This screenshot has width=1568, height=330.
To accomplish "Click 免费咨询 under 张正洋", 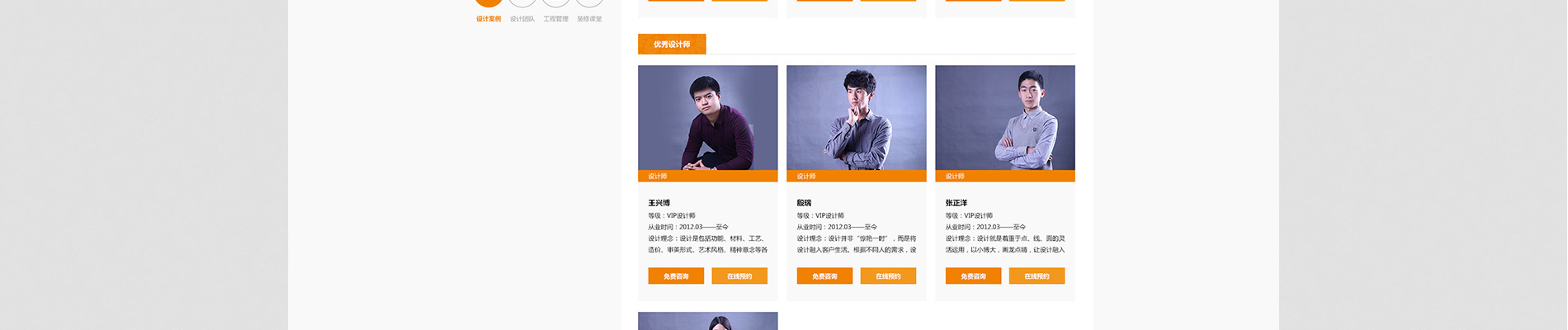I will coord(973,276).
